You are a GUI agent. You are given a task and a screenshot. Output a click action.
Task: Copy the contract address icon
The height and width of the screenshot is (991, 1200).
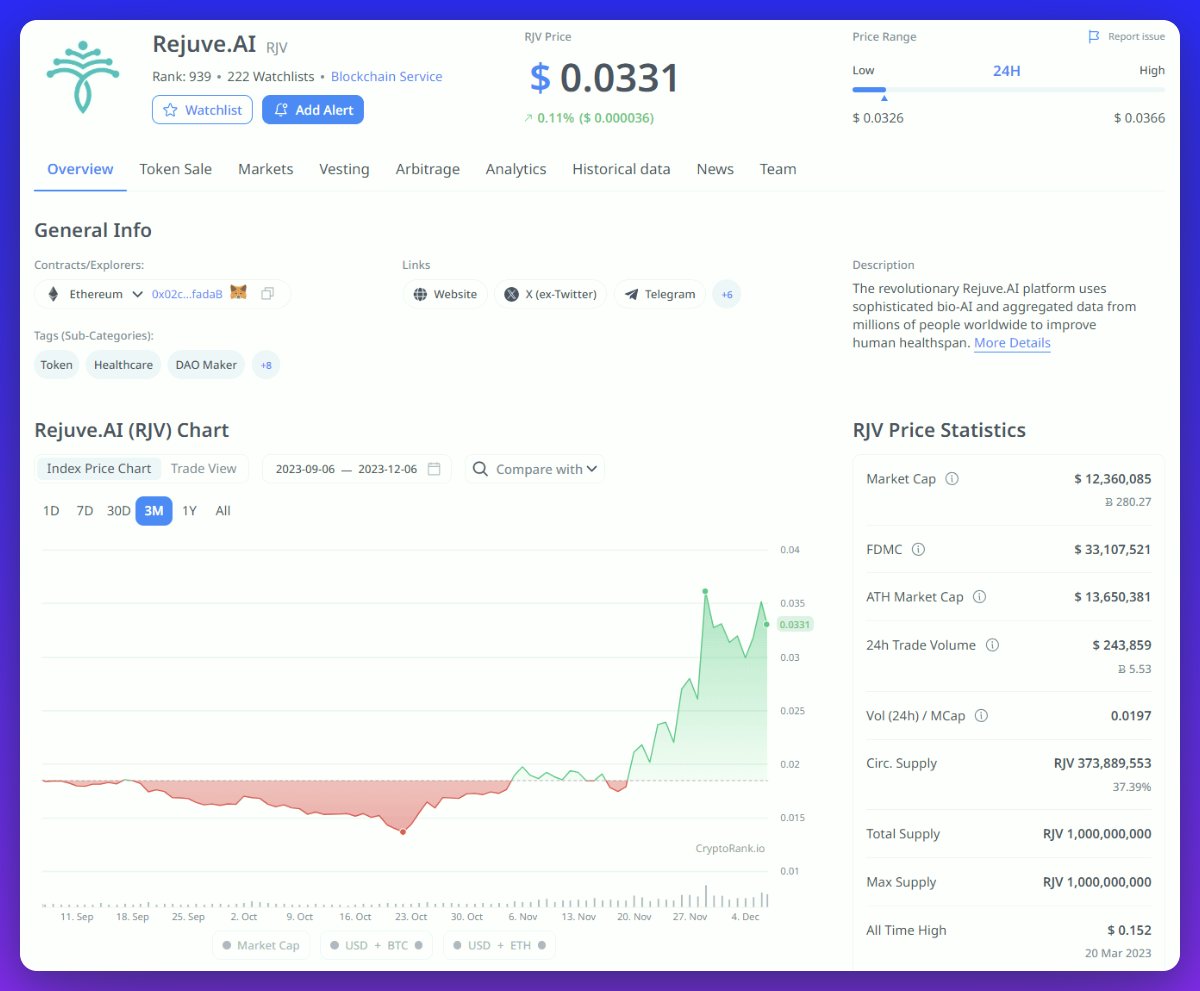(267, 294)
